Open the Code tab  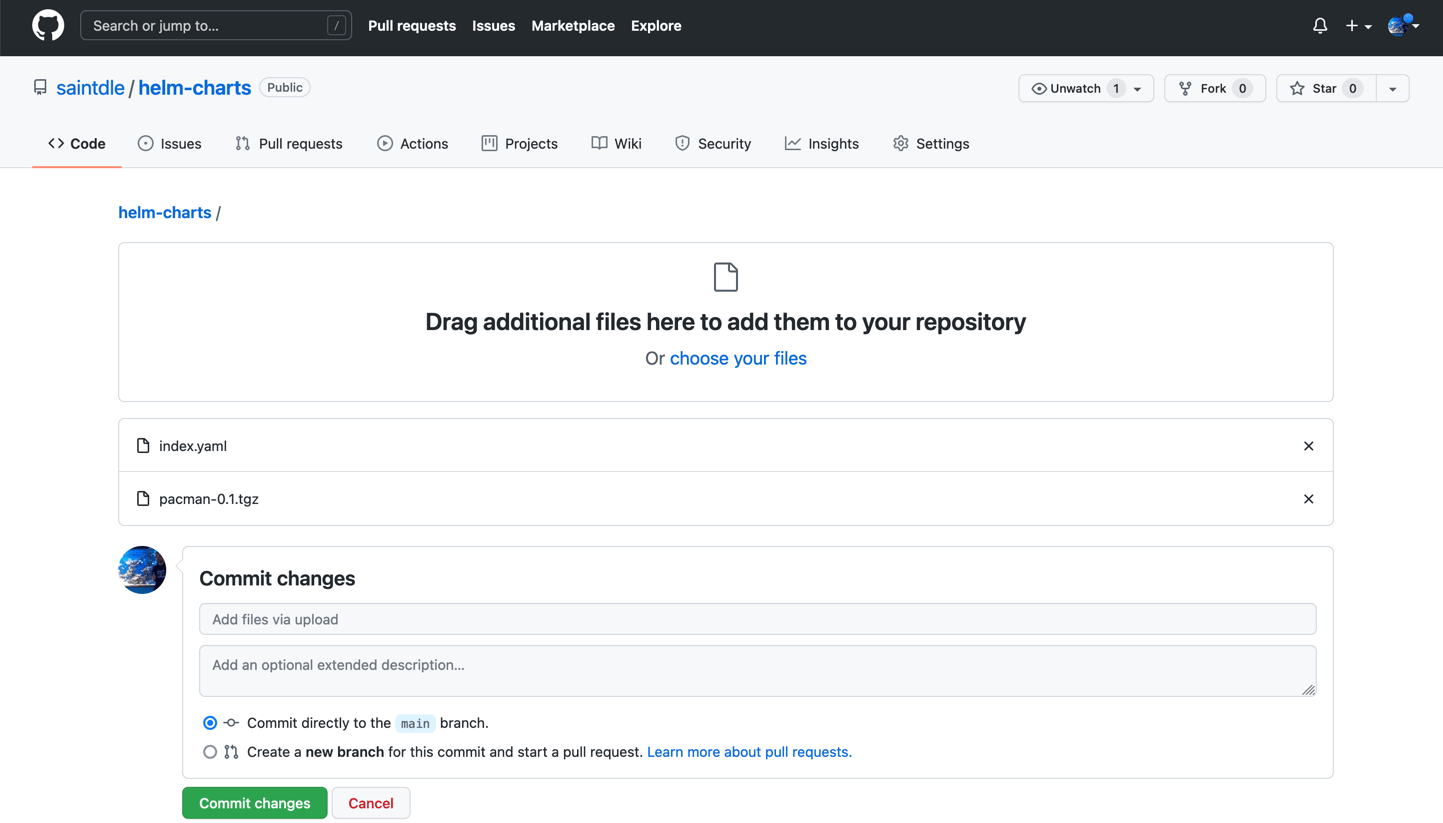click(x=77, y=144)
